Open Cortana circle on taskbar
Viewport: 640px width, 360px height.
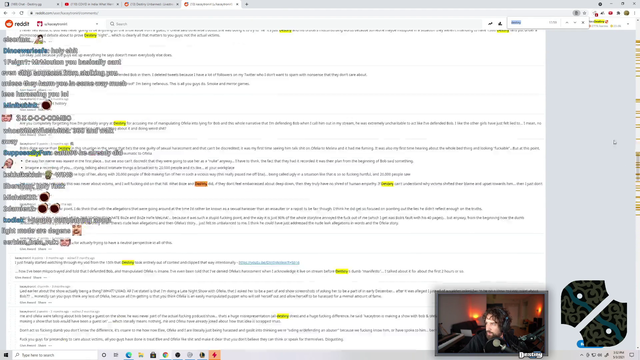104,355
